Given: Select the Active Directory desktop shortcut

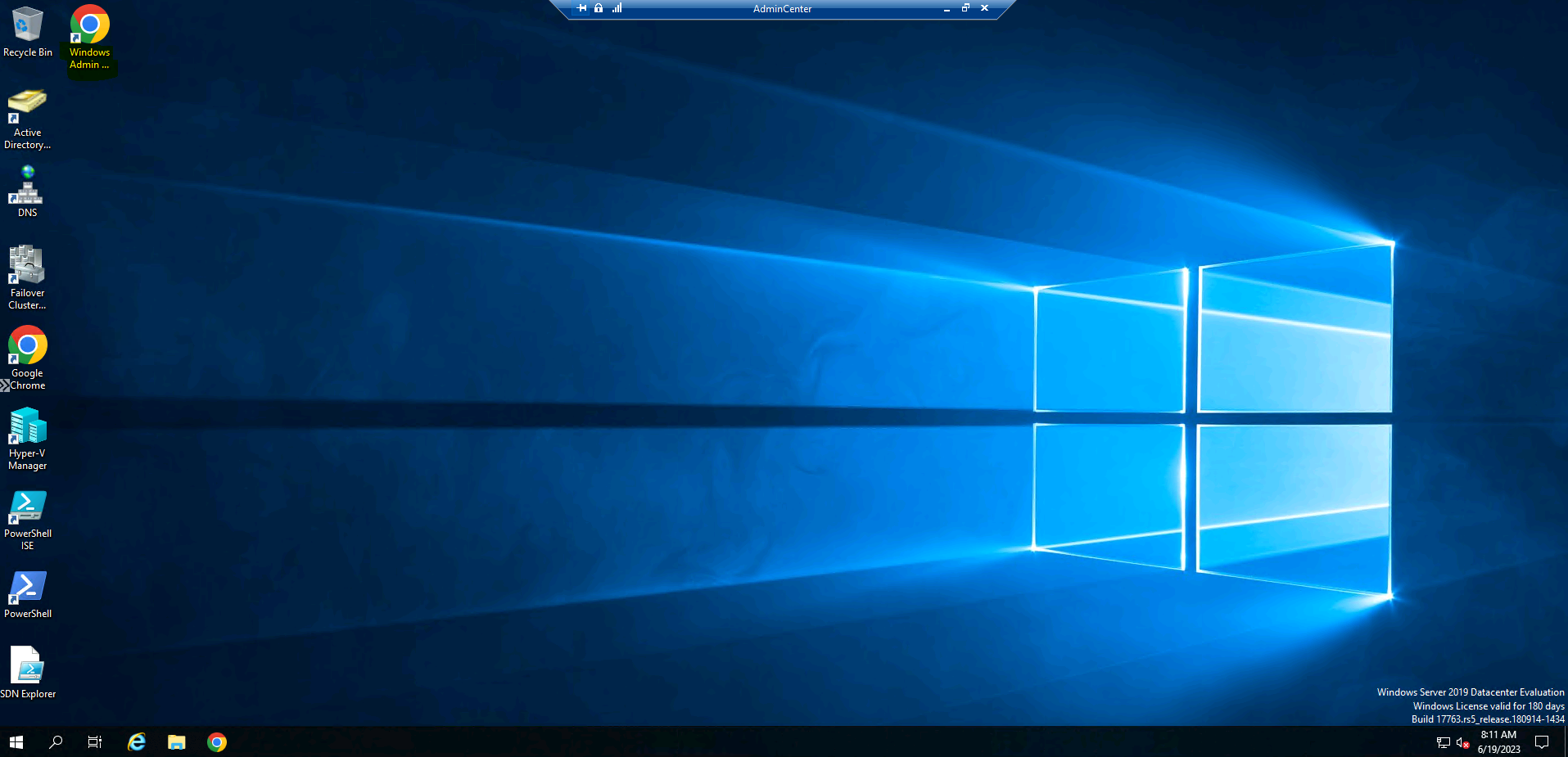Looking at the screenshot, I should (27, 119).
